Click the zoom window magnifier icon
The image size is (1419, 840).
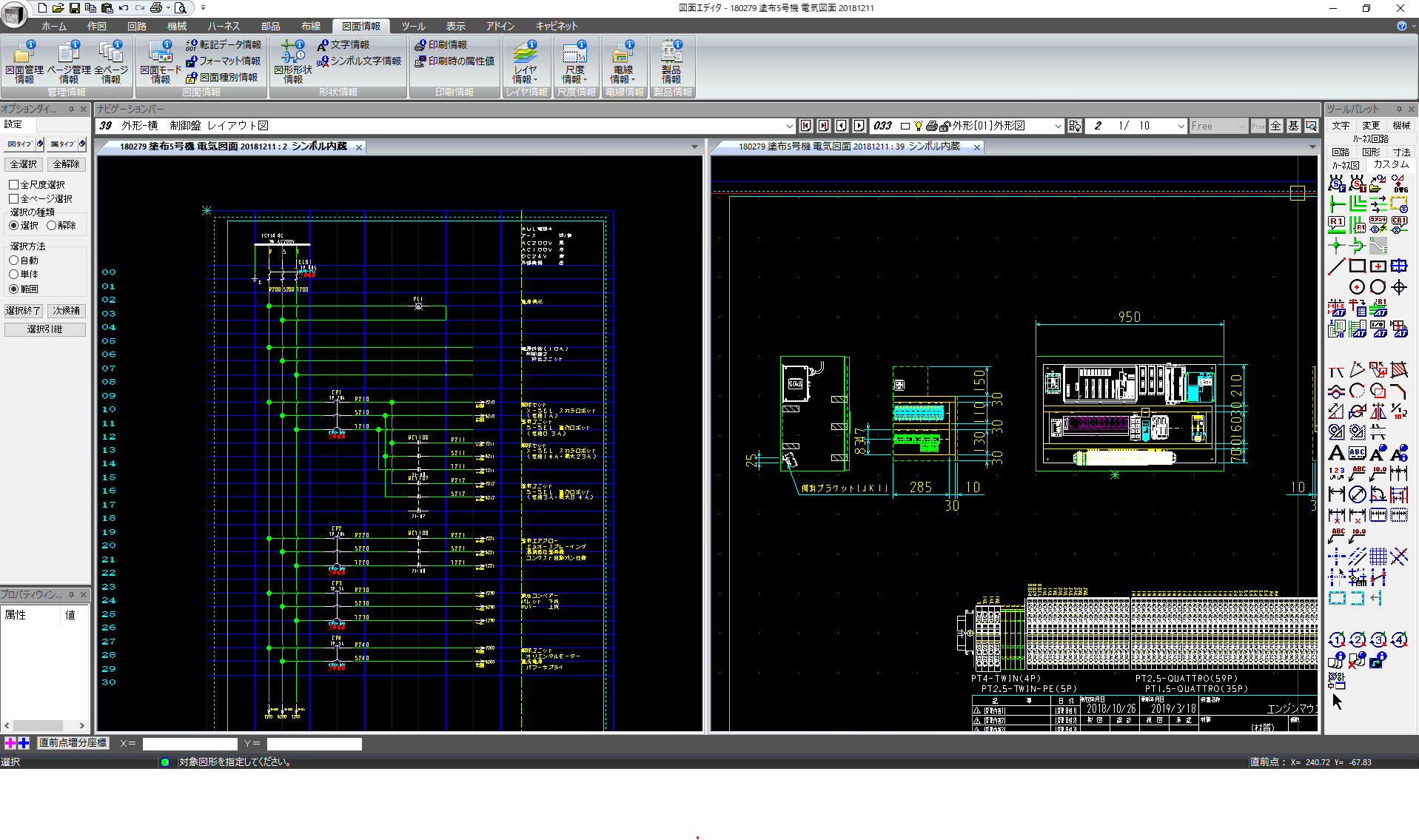tap(1311, 126)
